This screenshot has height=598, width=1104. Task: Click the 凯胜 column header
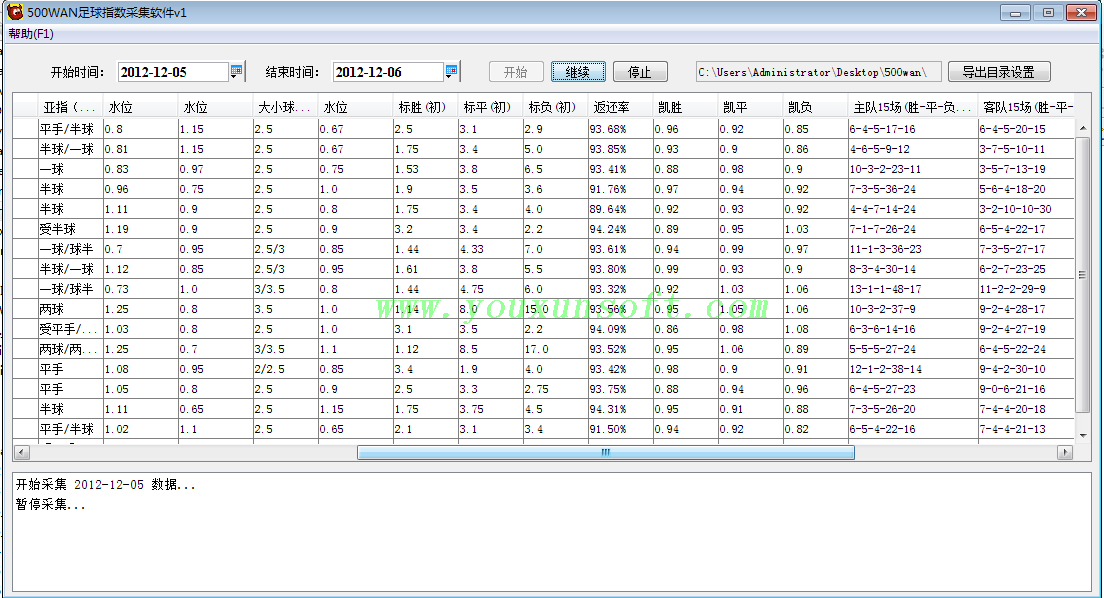[x=686, y=107]
